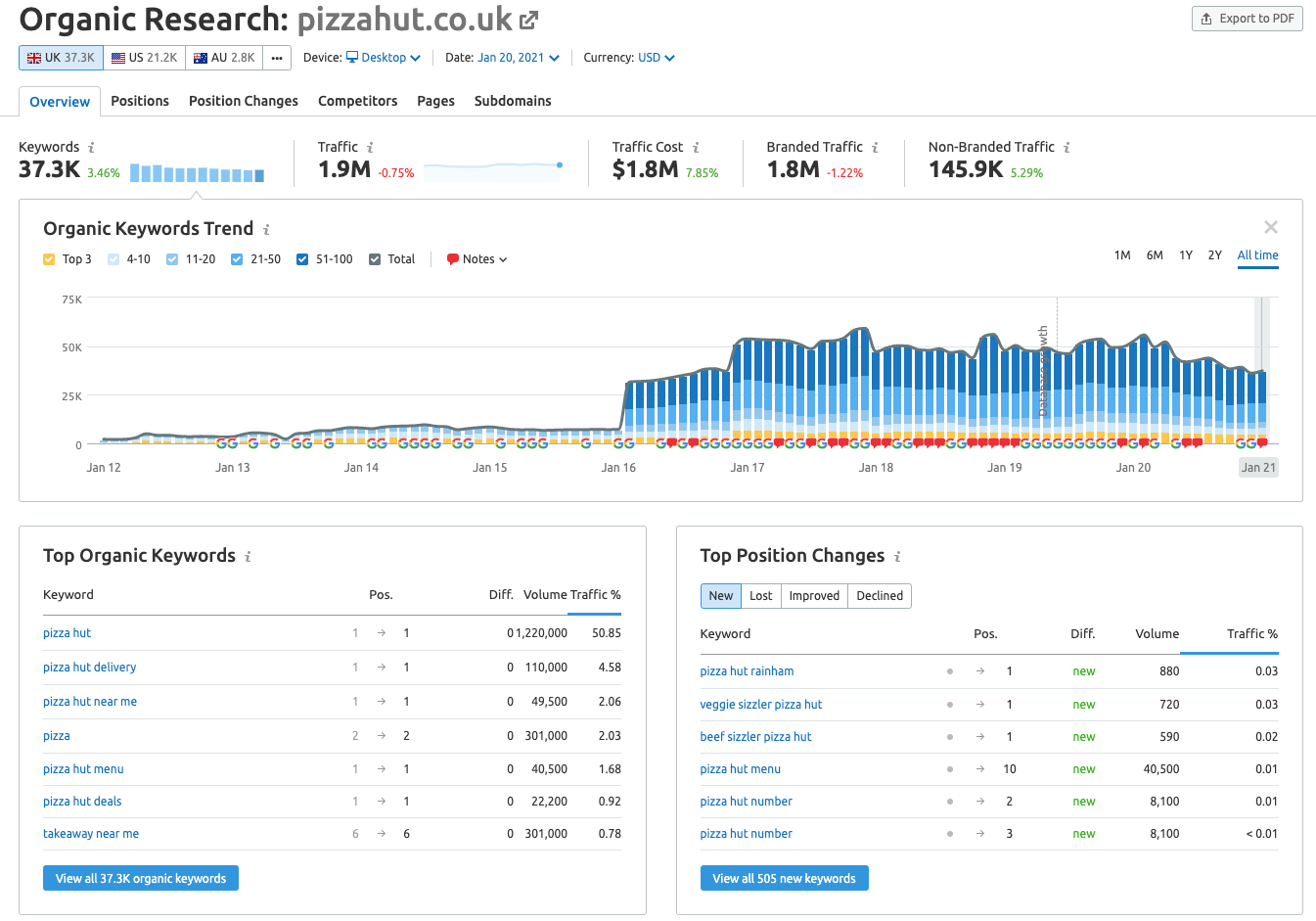
Task: Select the US 21.2K database flag
Action: (144, 58)
